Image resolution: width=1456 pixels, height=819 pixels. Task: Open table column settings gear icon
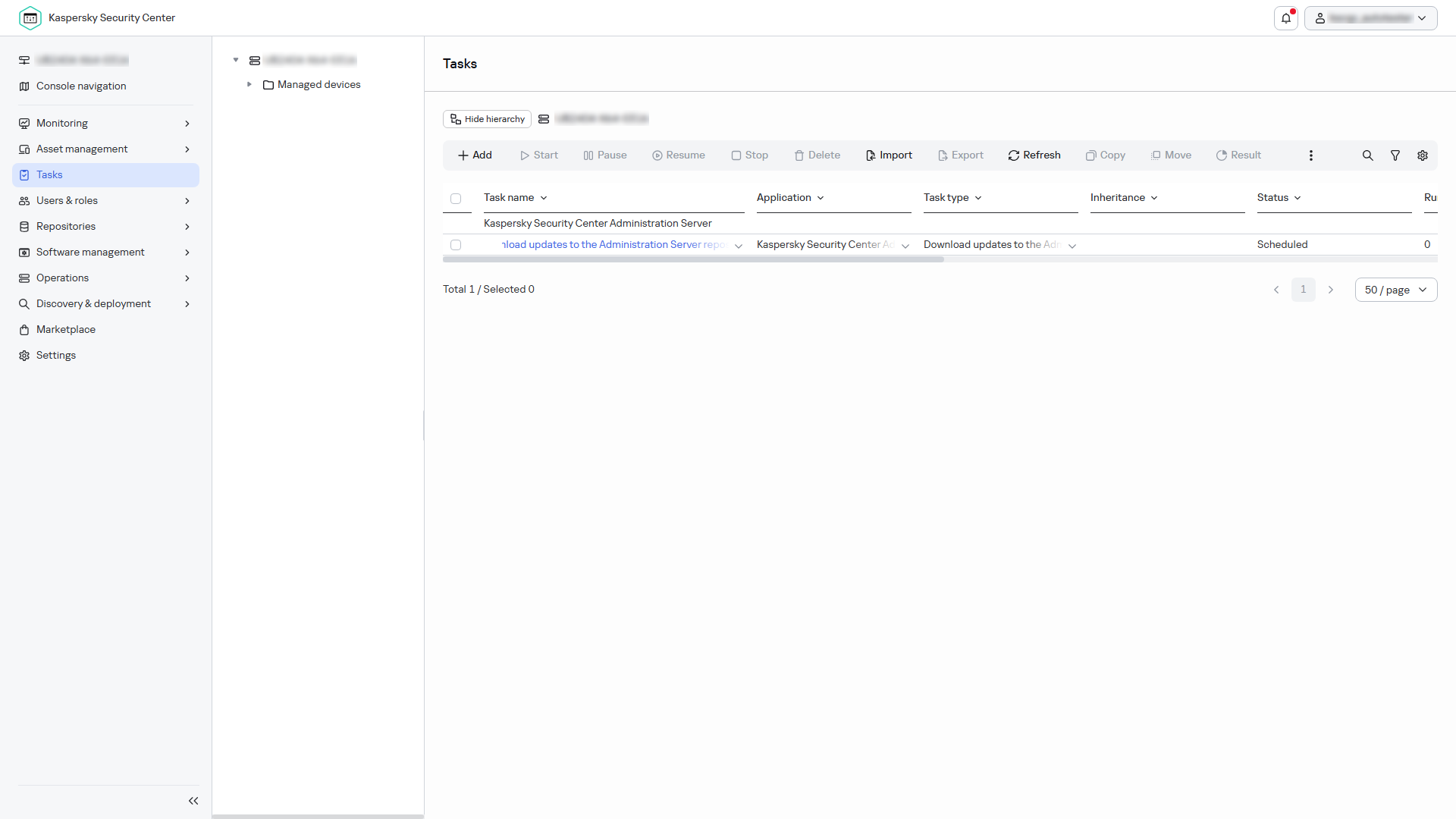pos(1423,155)
